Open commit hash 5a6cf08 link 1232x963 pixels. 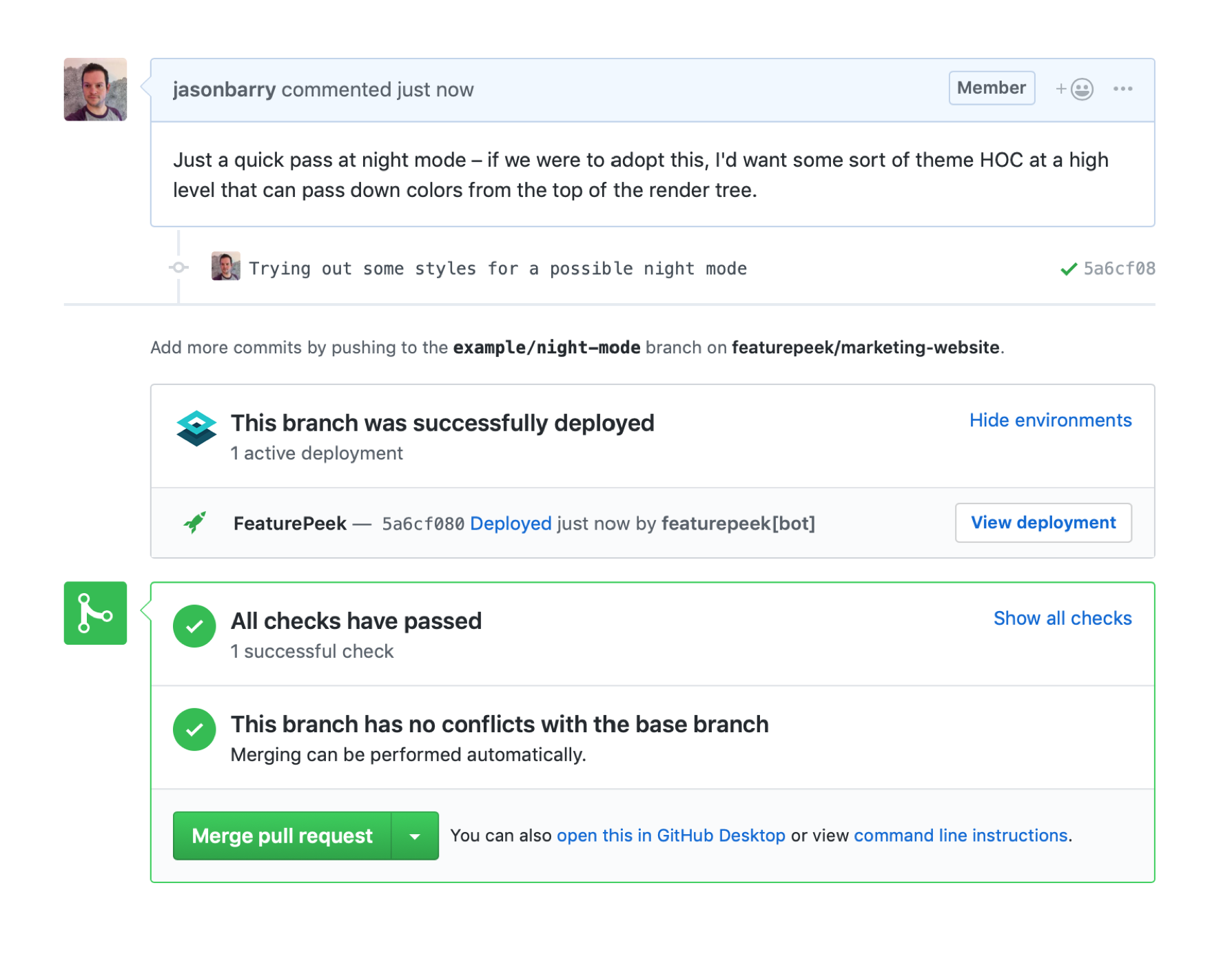pyautogui.click(x=1119, y=269)
